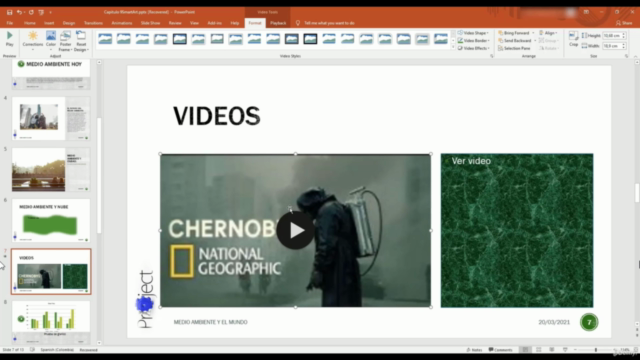Click the date 20/03/2021 in footer
The height and width of the screenshot is (360, 640).
[x=554, y=322]
